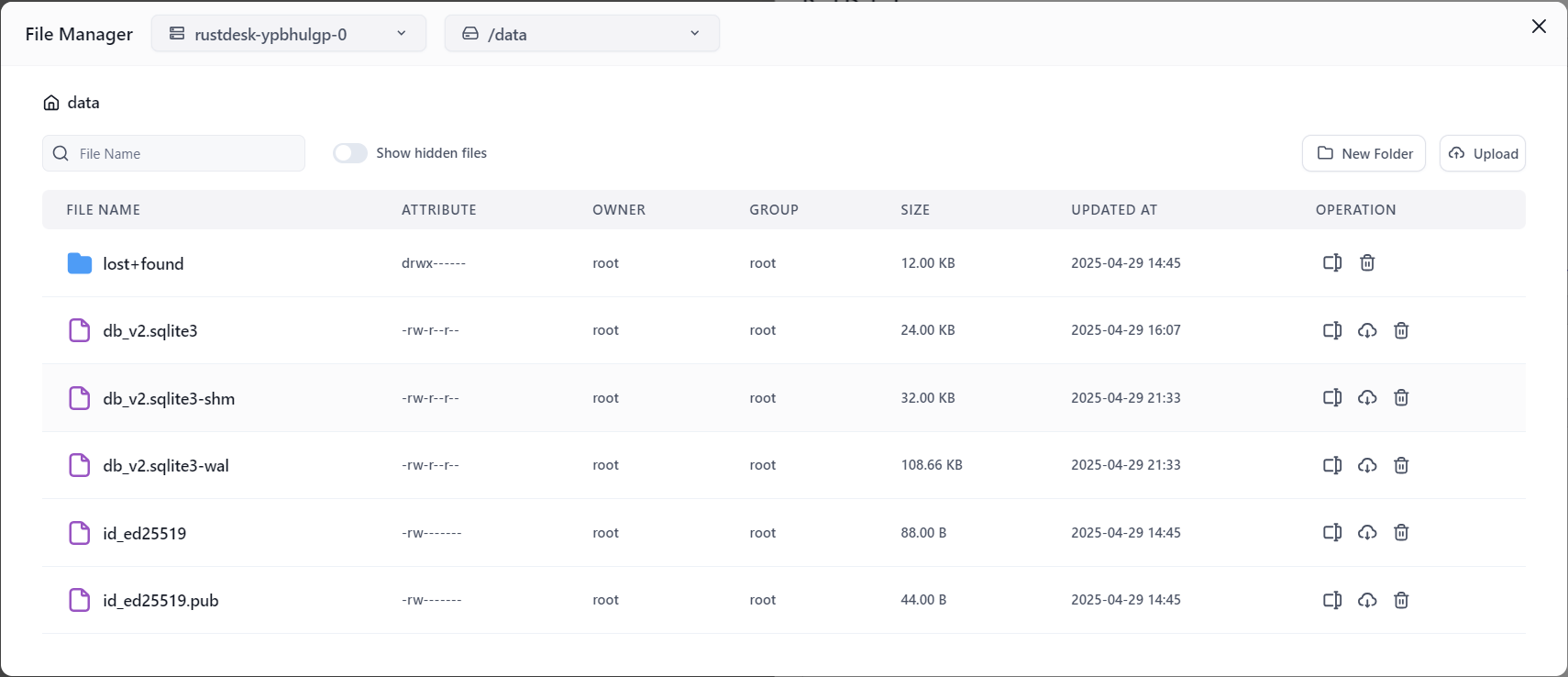Rename the lost+found folder
1568x677 pixels.
pos(1331,263)
